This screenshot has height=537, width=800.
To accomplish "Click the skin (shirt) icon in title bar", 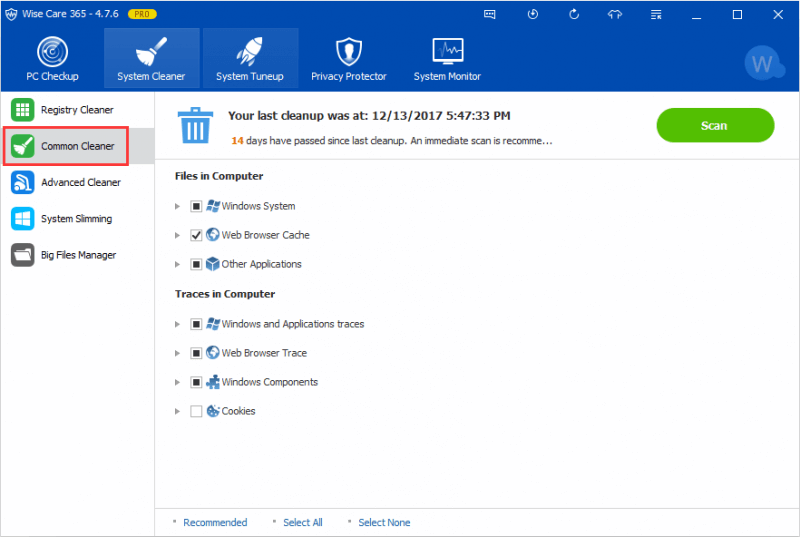I will [614, 15].
